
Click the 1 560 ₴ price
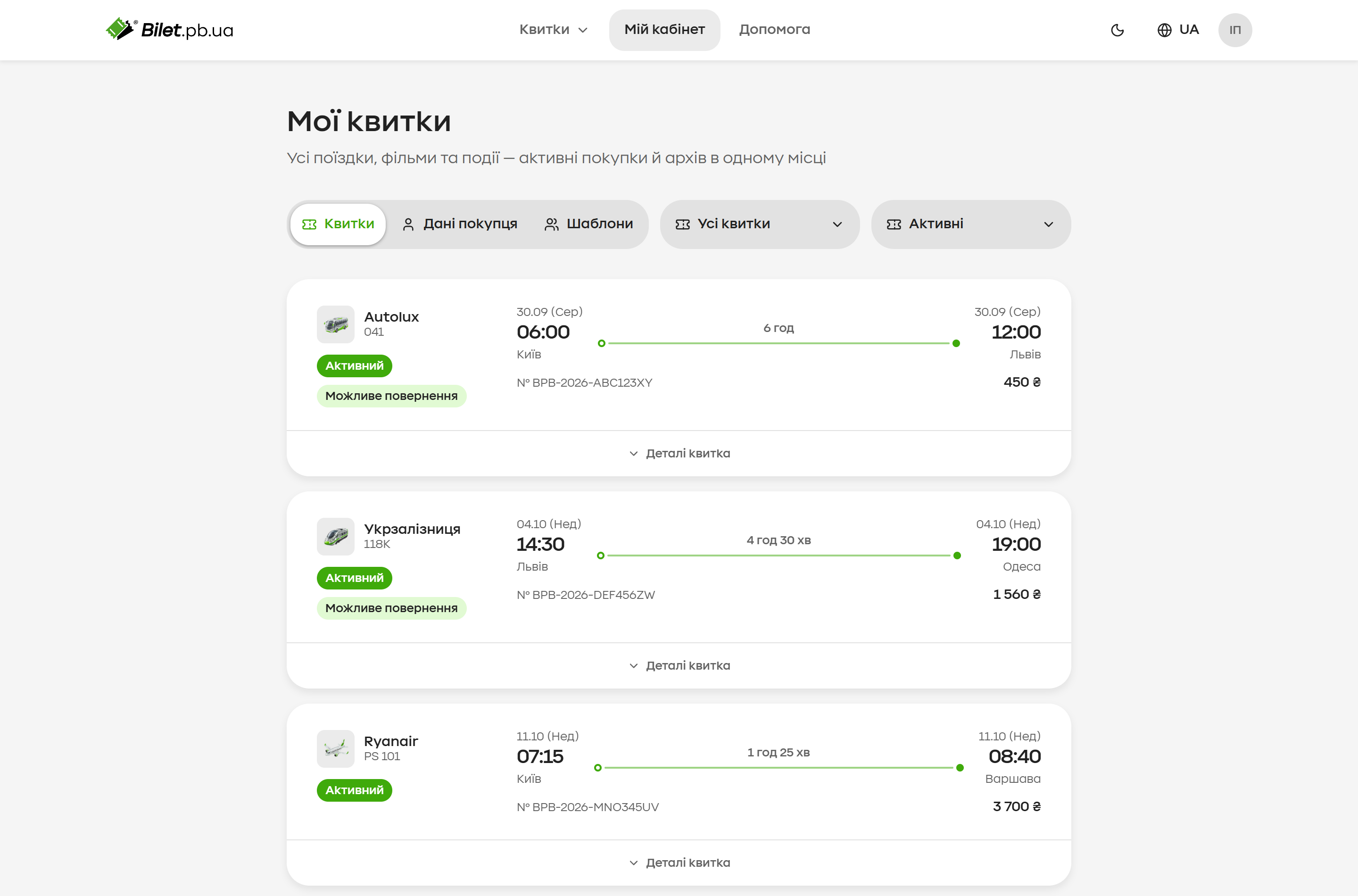pos(1017,594)
